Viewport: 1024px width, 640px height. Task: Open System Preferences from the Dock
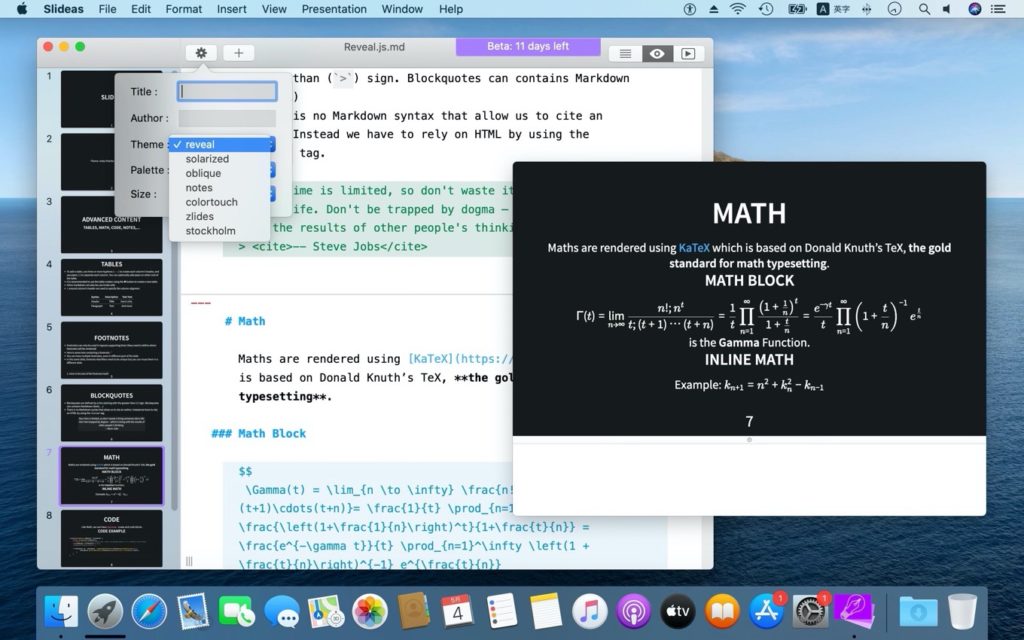[810, 610]
